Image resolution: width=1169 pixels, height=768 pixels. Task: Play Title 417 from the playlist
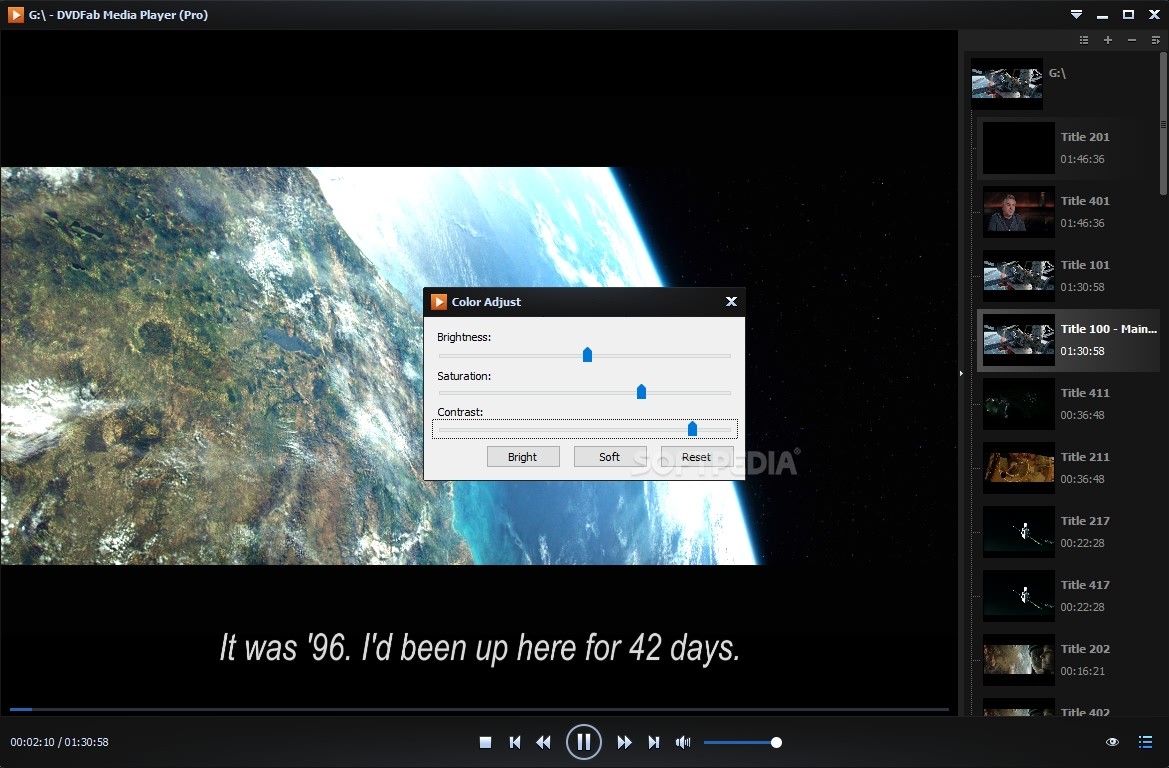coord(1068,596)
